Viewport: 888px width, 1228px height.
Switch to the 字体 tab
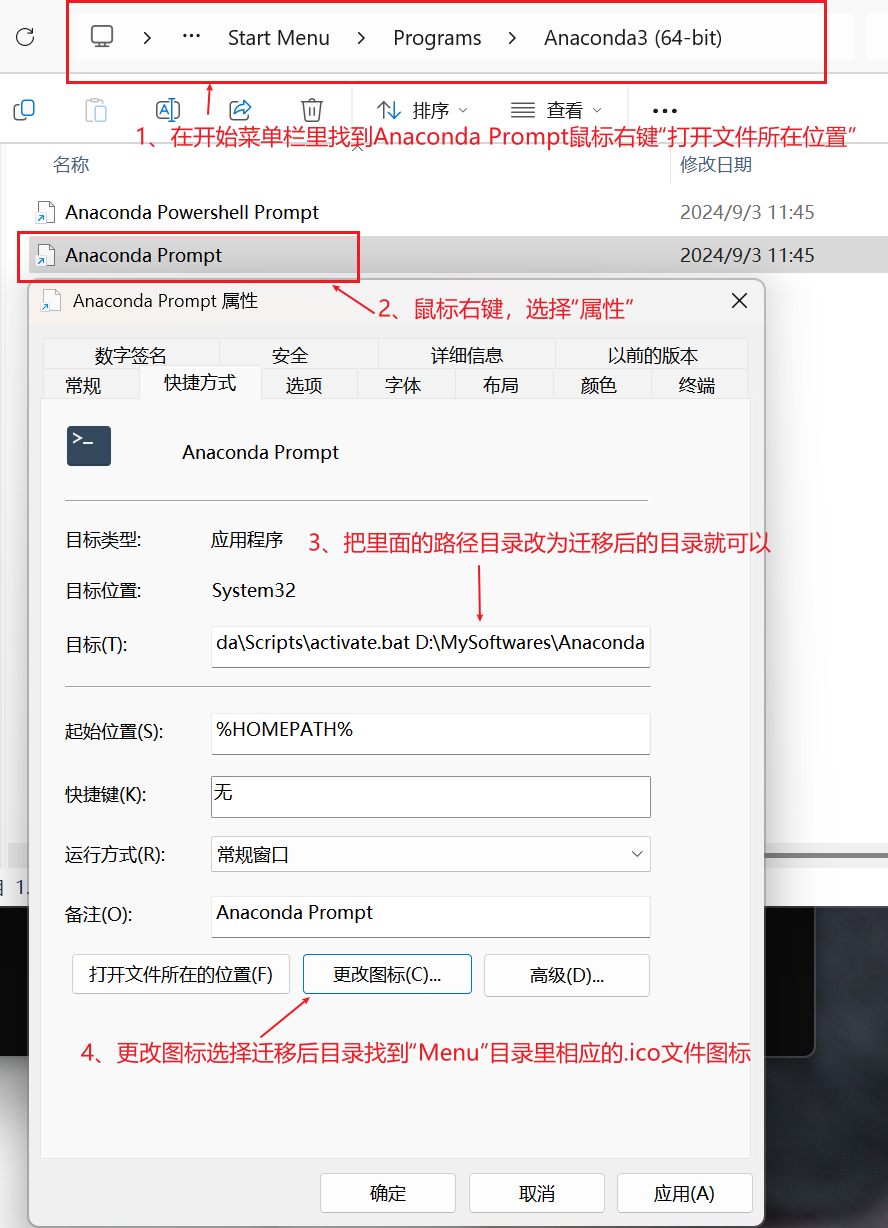[403, 385]
